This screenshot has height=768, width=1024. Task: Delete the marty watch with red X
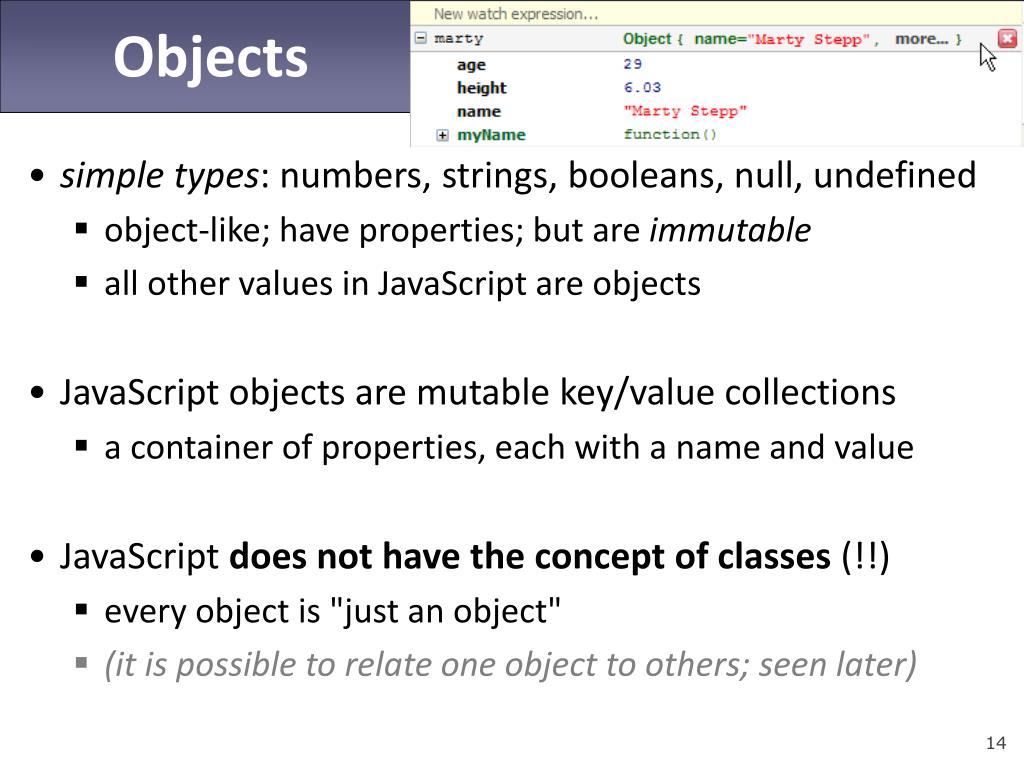coord(1008,39)
